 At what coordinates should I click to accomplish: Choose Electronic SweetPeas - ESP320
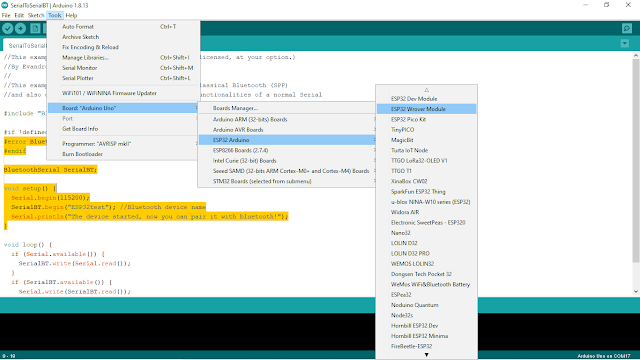[427, 222]
